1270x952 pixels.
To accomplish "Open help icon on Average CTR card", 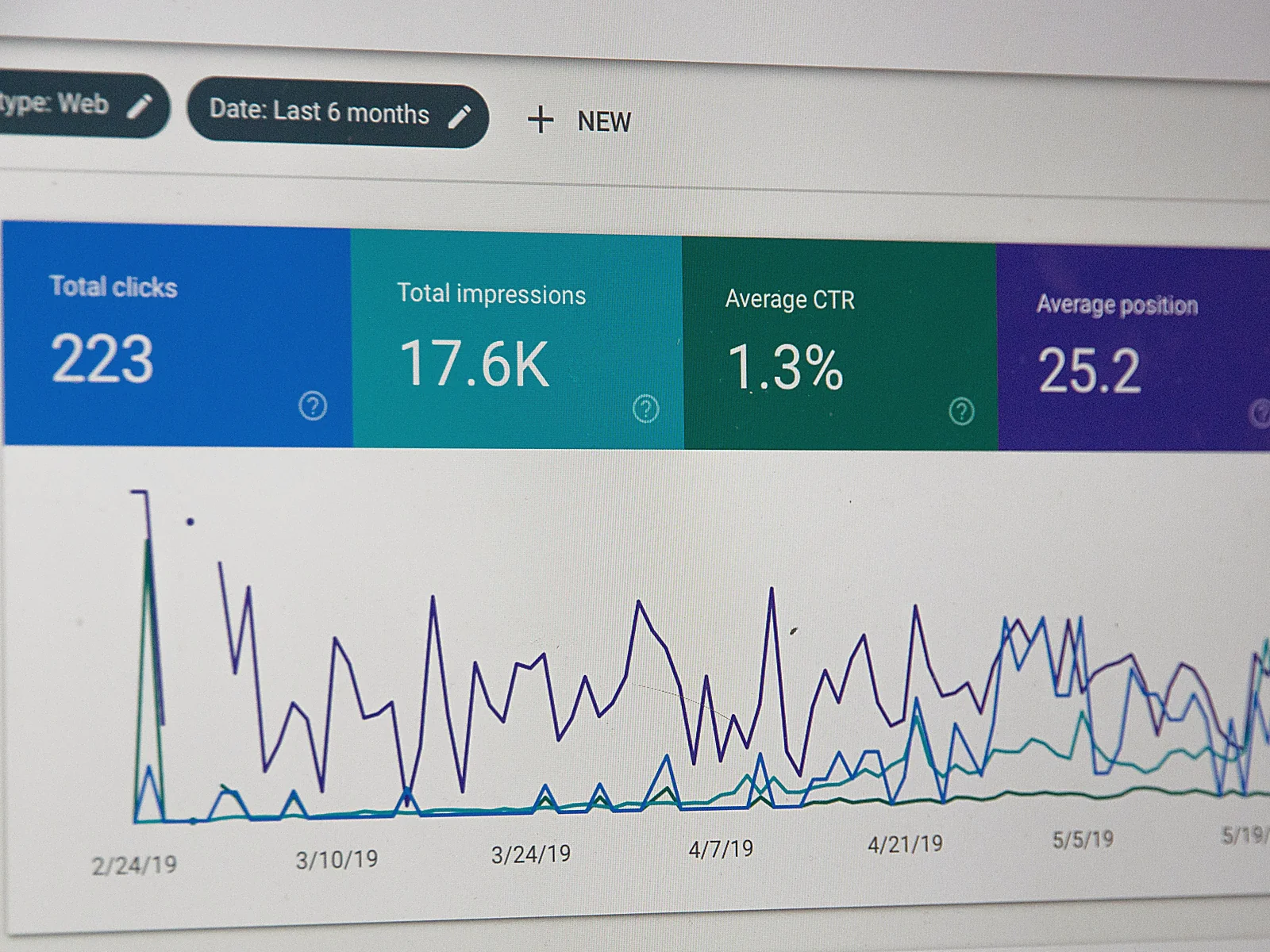I will 961,411.
